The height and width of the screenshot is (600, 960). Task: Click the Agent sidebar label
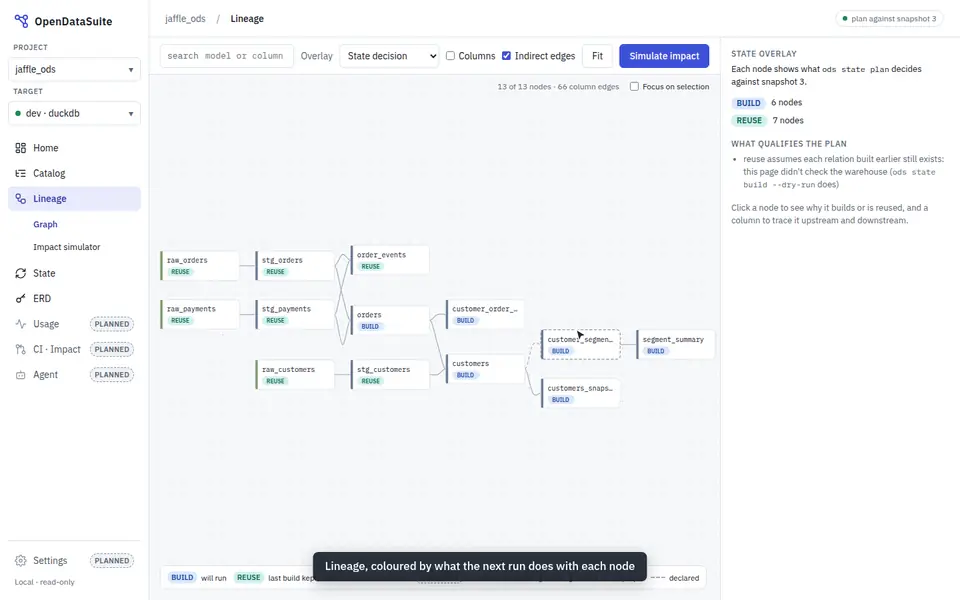[45, 375]
